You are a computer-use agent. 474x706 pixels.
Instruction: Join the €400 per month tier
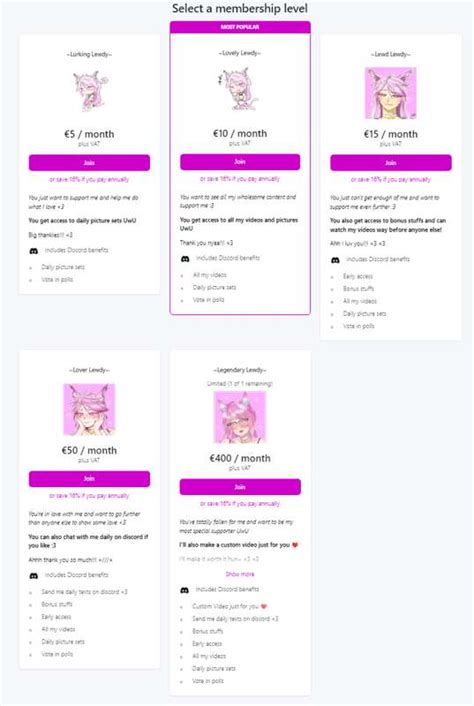(240, 487)
